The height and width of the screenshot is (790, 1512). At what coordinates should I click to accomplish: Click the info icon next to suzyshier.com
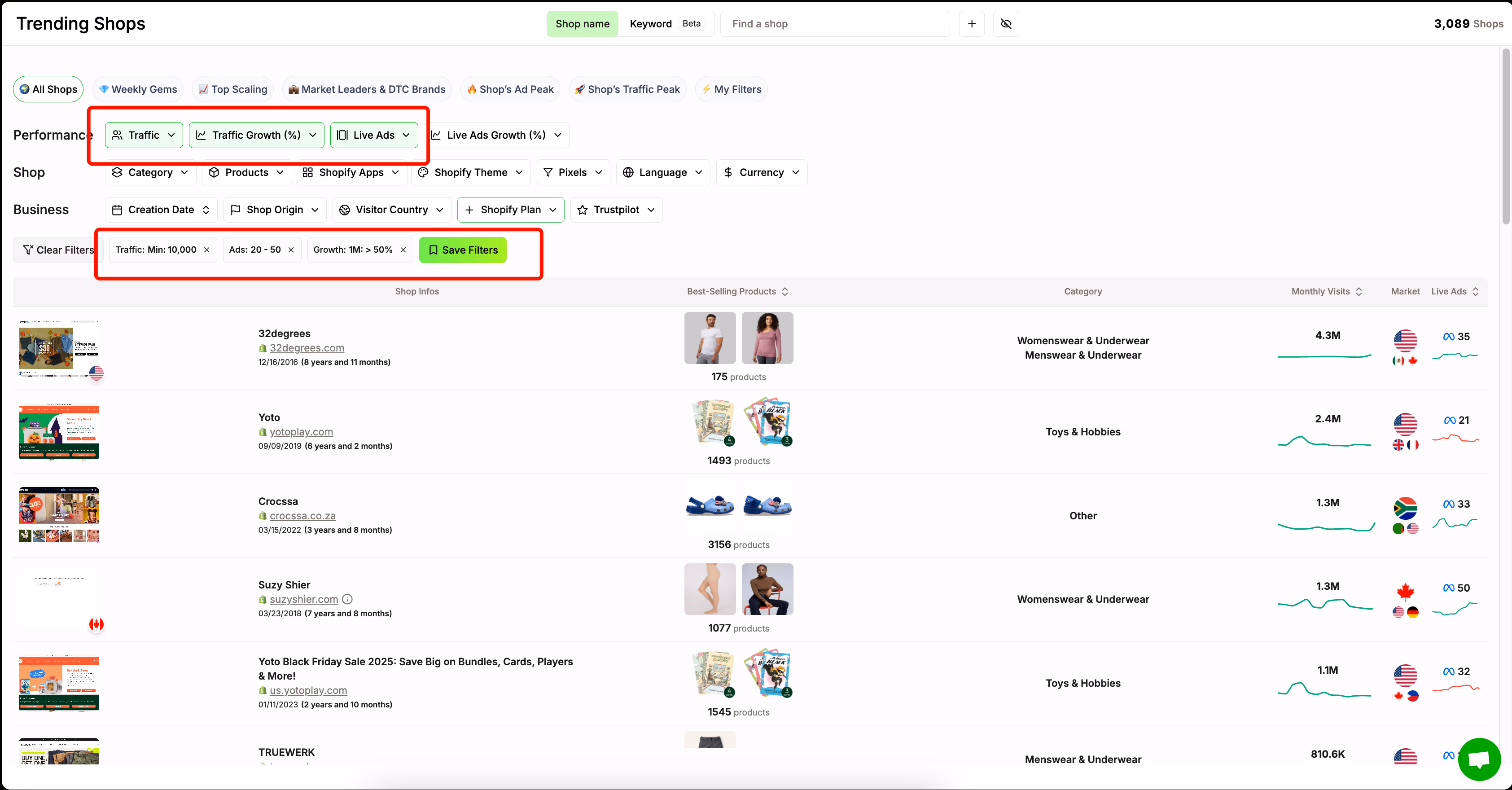tap(347, 599)
